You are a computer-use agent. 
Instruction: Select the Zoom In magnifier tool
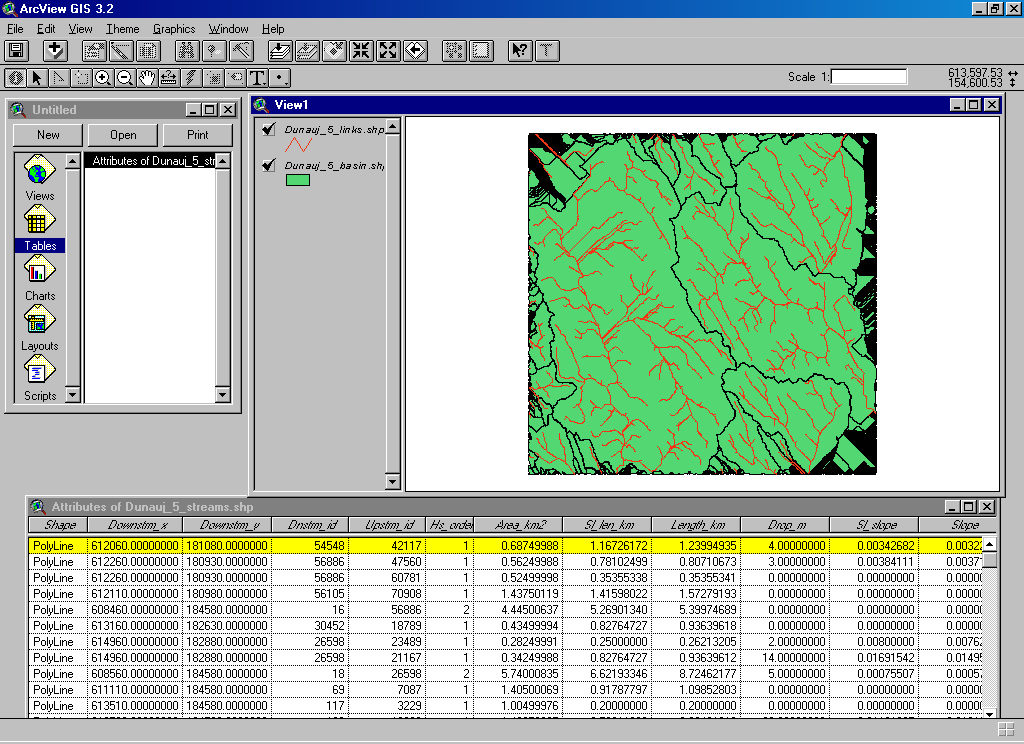(103, 77)
